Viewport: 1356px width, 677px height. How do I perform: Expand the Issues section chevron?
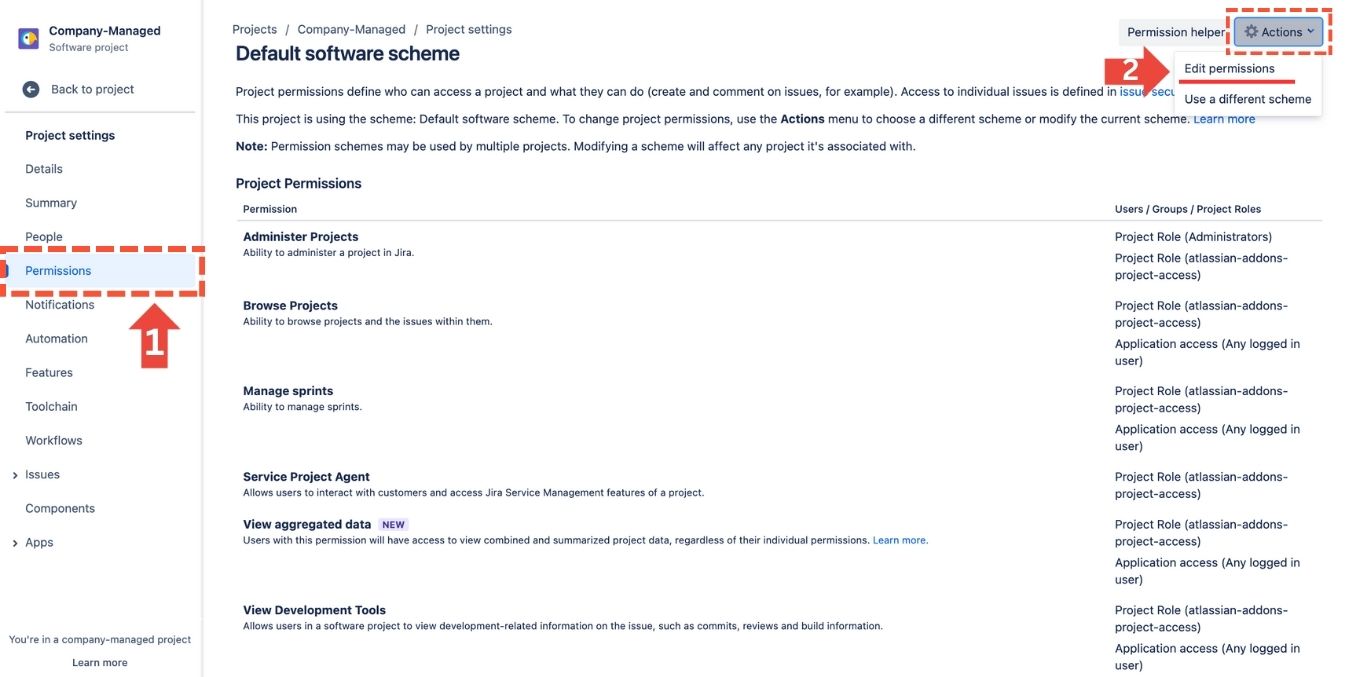click(x=14, y=475)
